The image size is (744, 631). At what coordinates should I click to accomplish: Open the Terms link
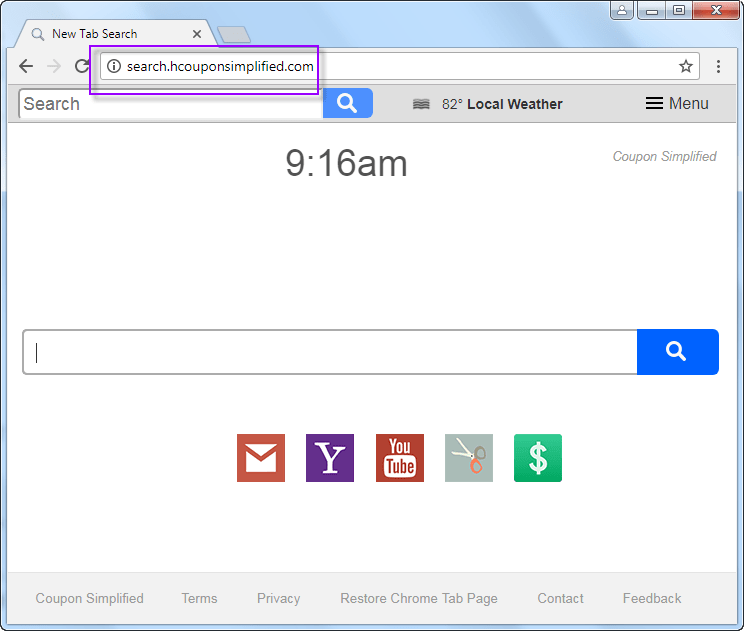point(199,598)
